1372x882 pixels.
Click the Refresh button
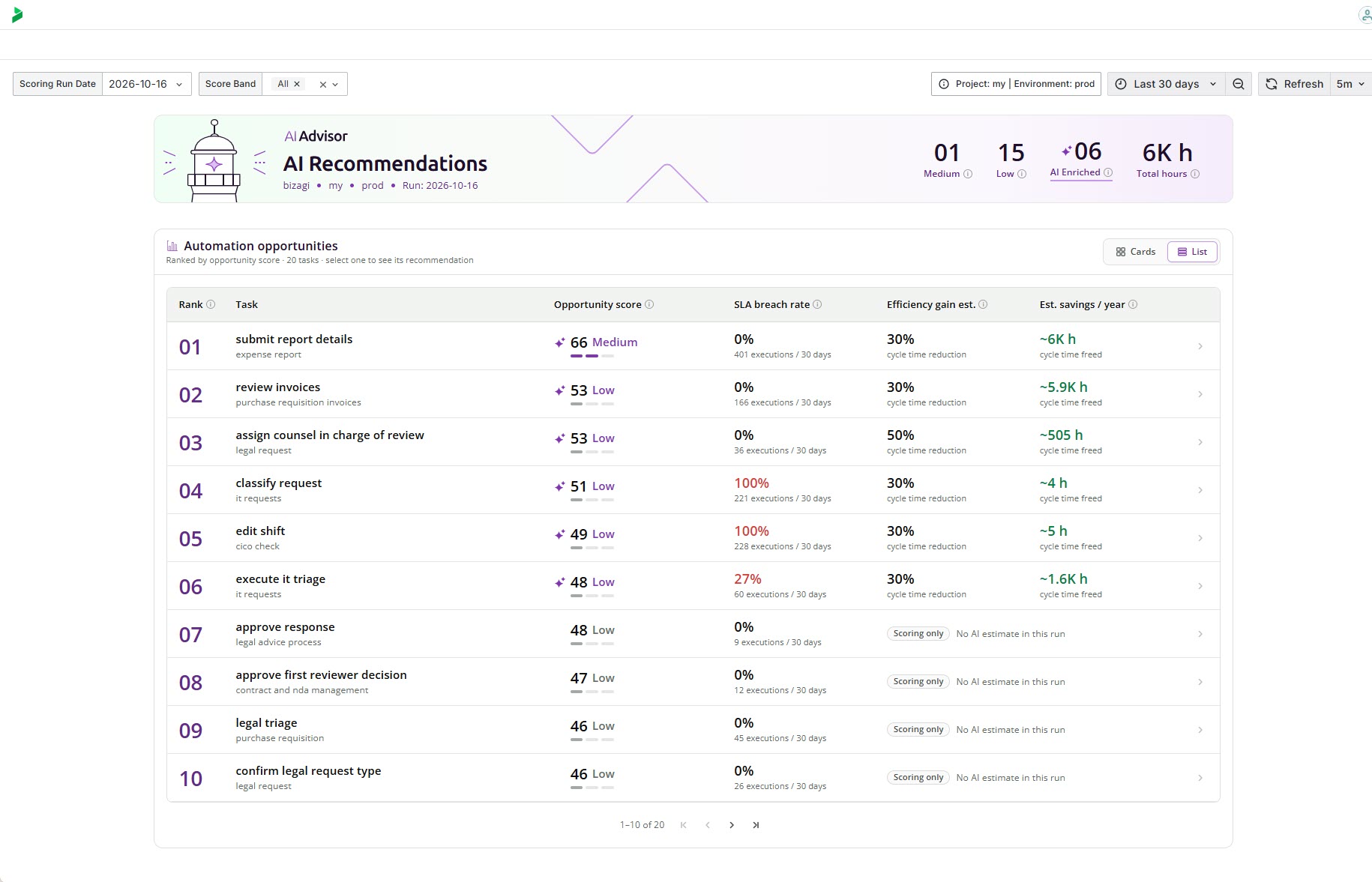(x=1295, y=84)
